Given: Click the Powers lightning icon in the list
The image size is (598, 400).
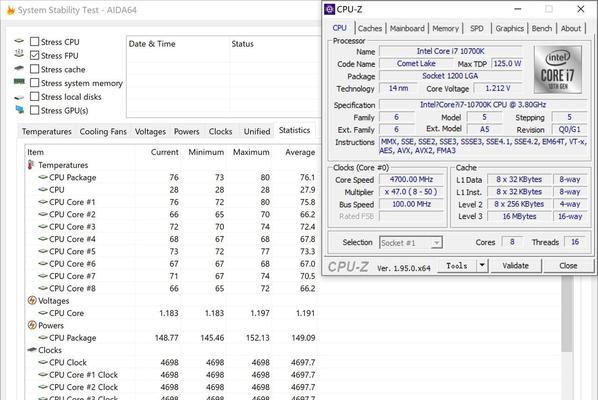Looking at the screenshot, I should pos(32,325).
